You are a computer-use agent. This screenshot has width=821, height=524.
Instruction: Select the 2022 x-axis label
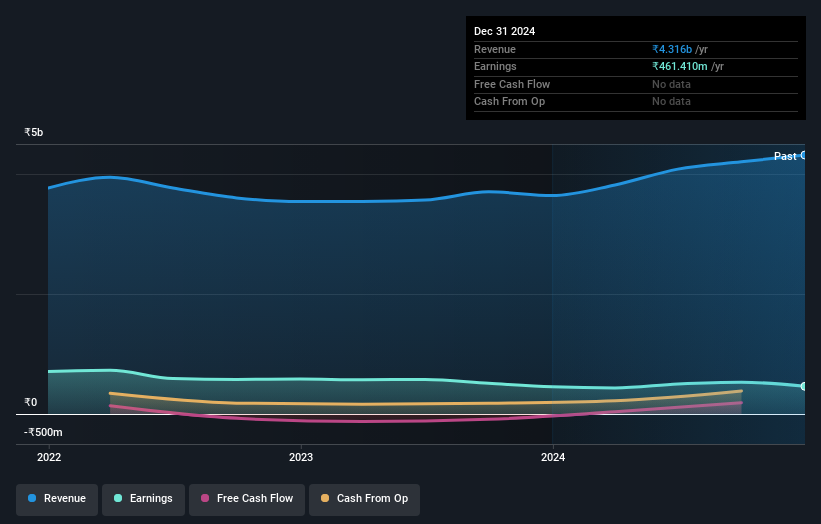[x=49, y=458]
